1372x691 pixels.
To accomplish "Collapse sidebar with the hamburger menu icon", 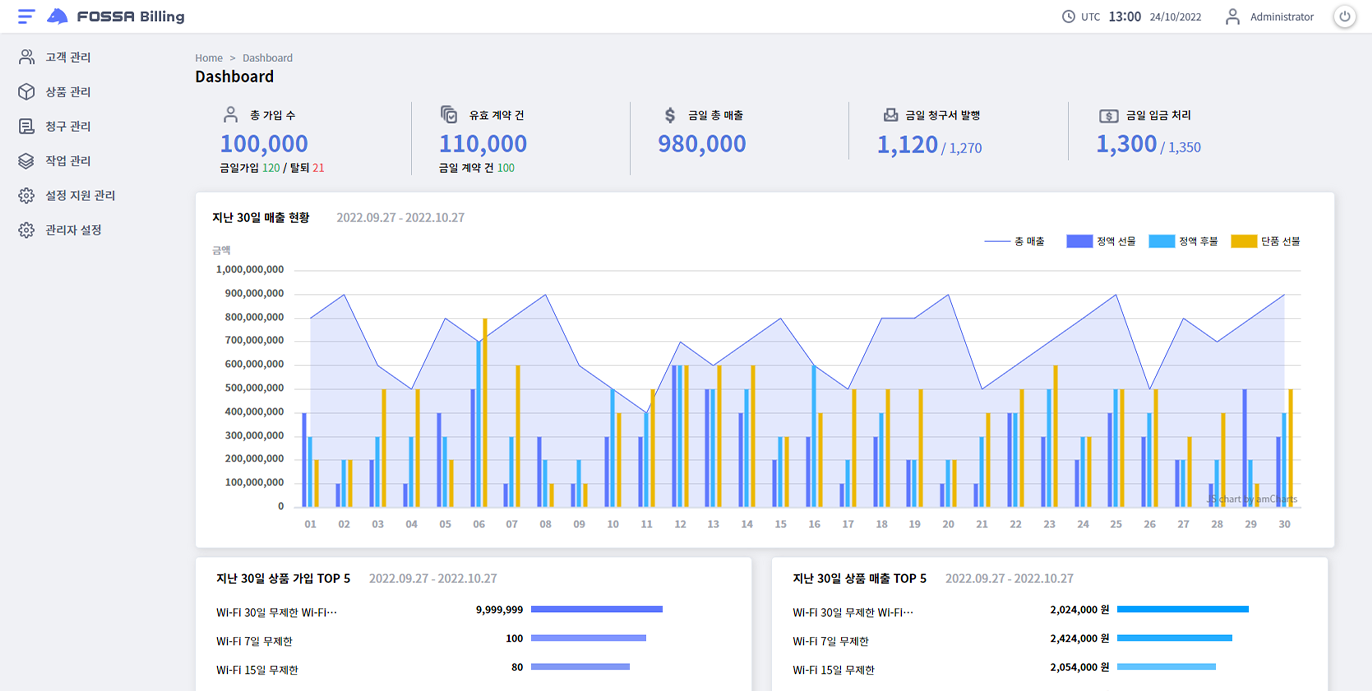I will tap(26, 16).
